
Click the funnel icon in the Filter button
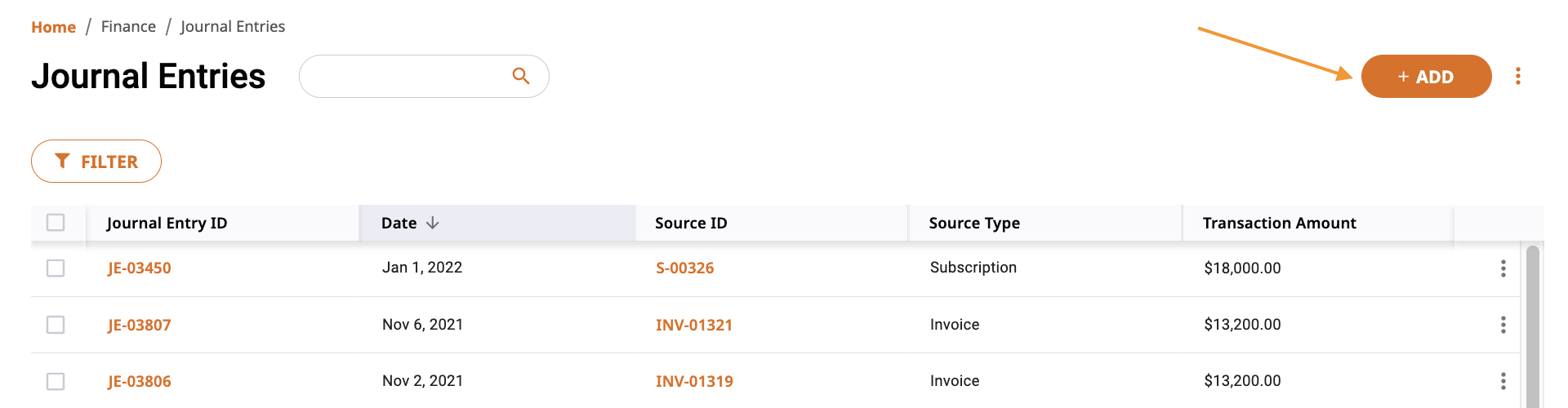[62, 161]
